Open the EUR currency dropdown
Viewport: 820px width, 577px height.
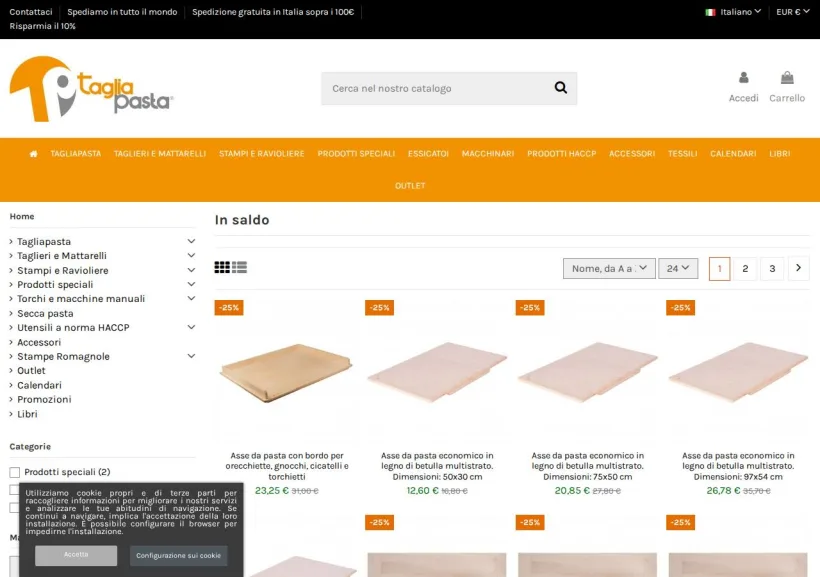(x=793, y=12)
